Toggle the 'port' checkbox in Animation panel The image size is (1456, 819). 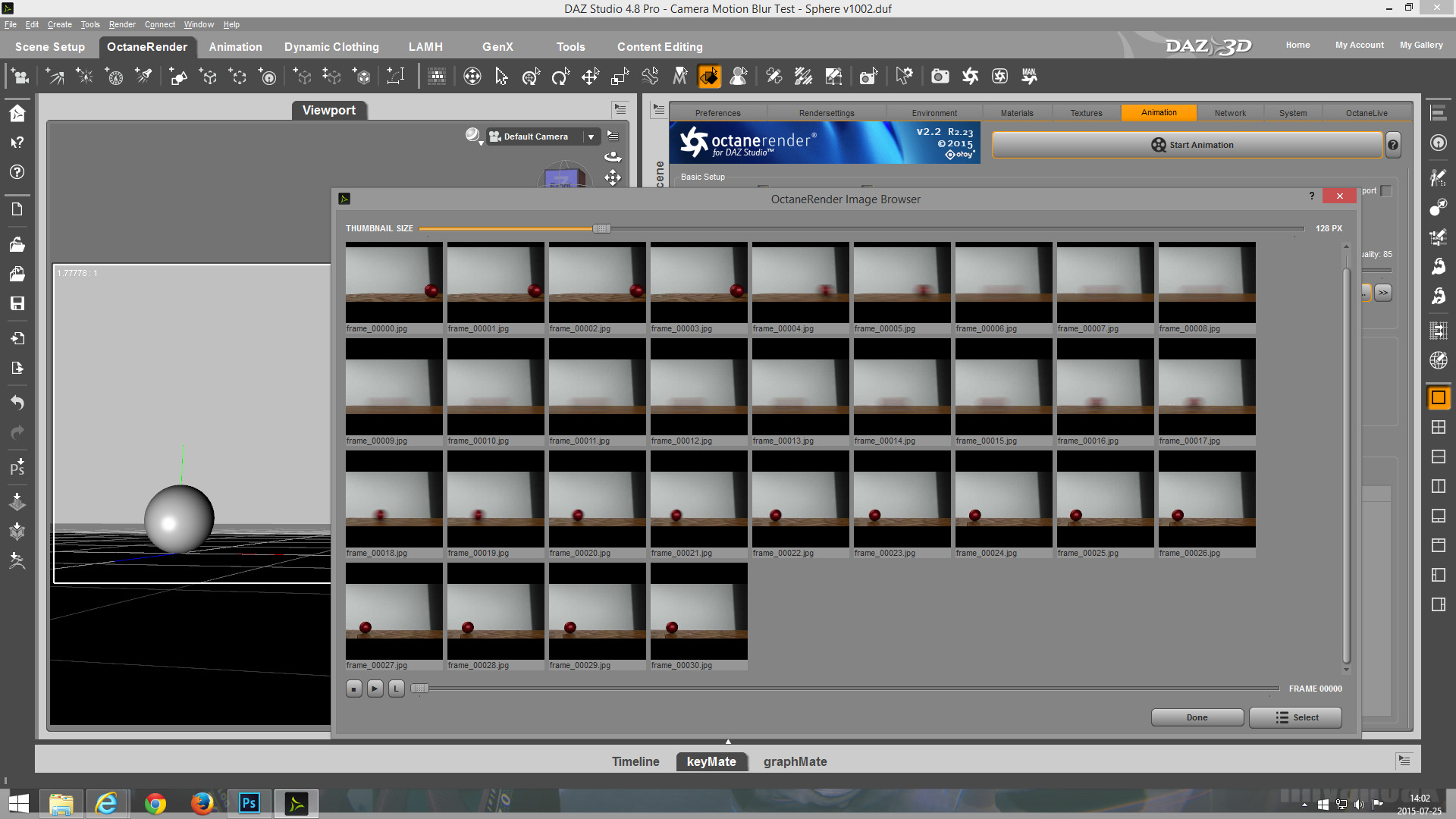1386,191
